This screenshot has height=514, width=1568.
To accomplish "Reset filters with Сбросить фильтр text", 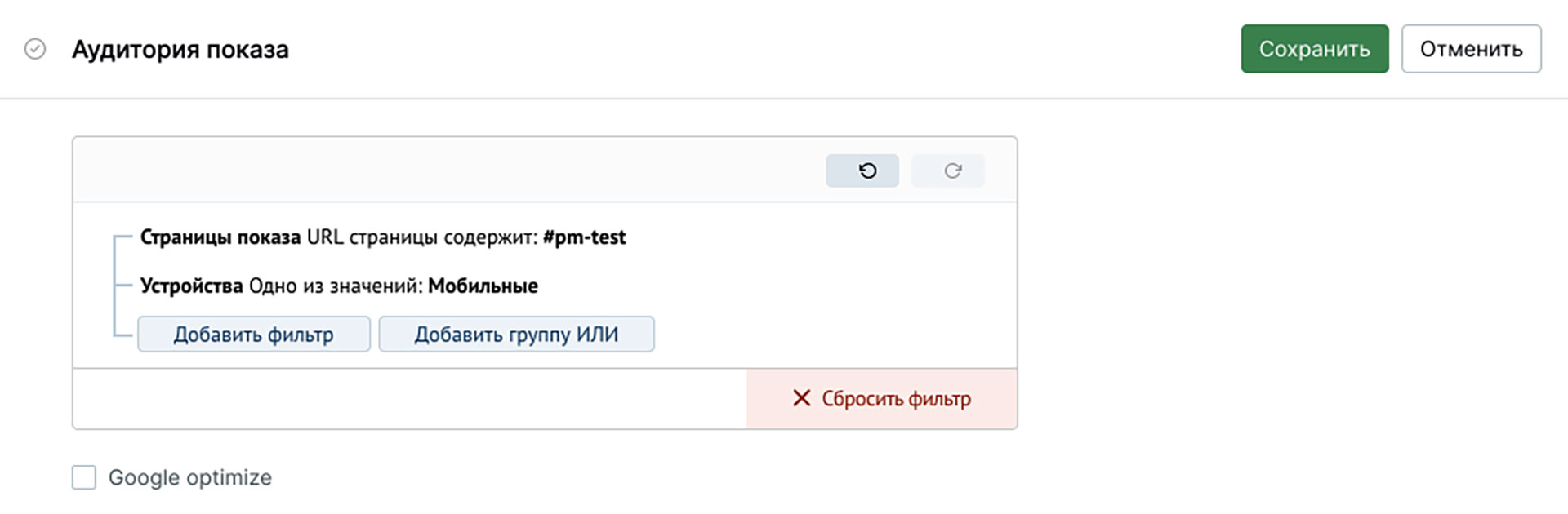I will (897, 399).
